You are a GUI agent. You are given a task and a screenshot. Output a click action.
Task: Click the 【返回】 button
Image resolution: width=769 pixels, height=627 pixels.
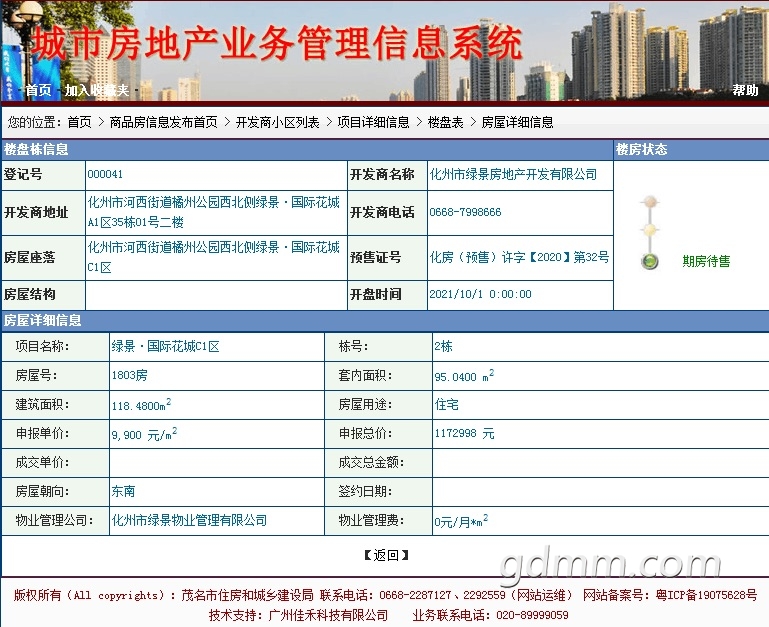coord(386,555)
